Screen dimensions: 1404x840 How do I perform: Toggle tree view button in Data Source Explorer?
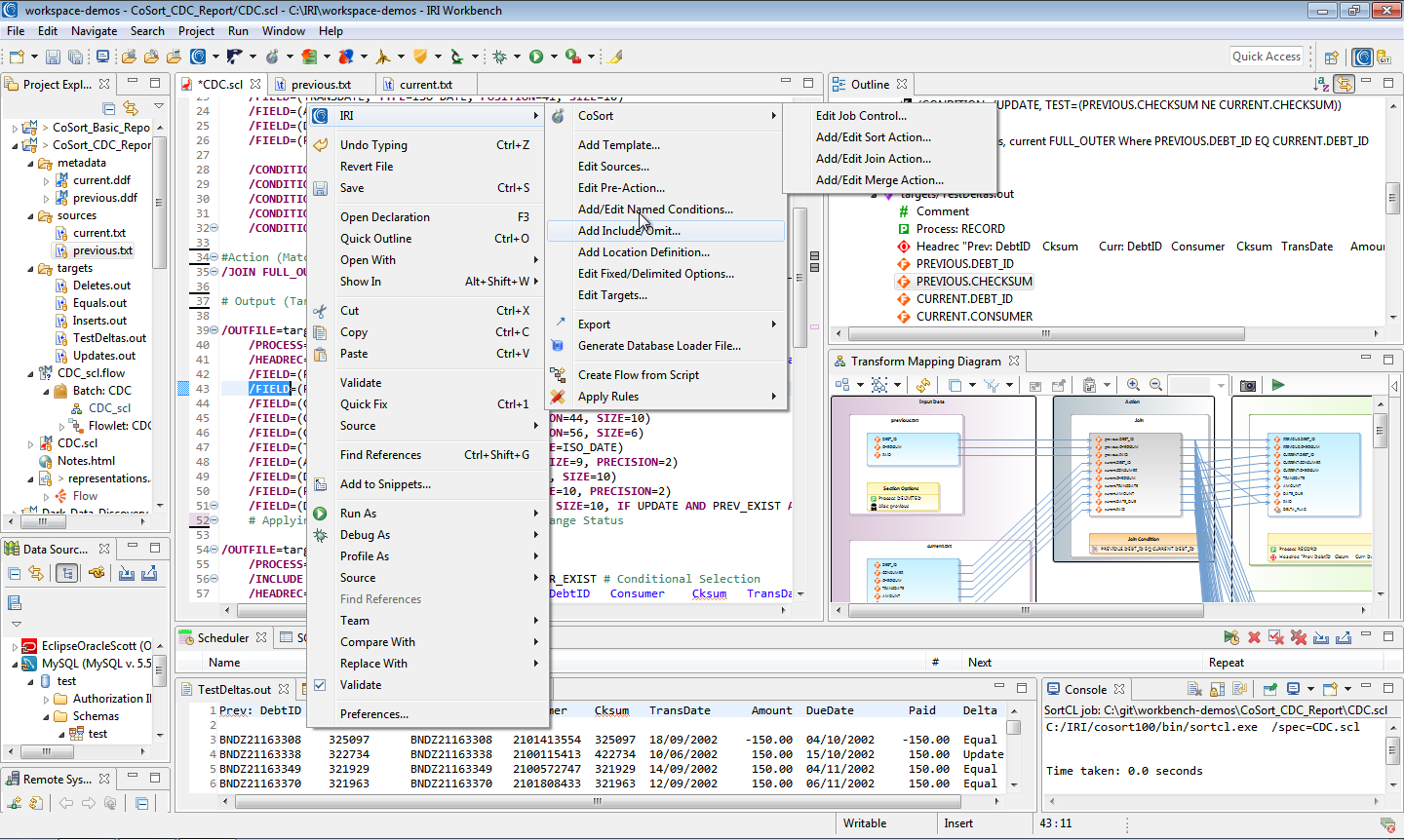point(66,573)
